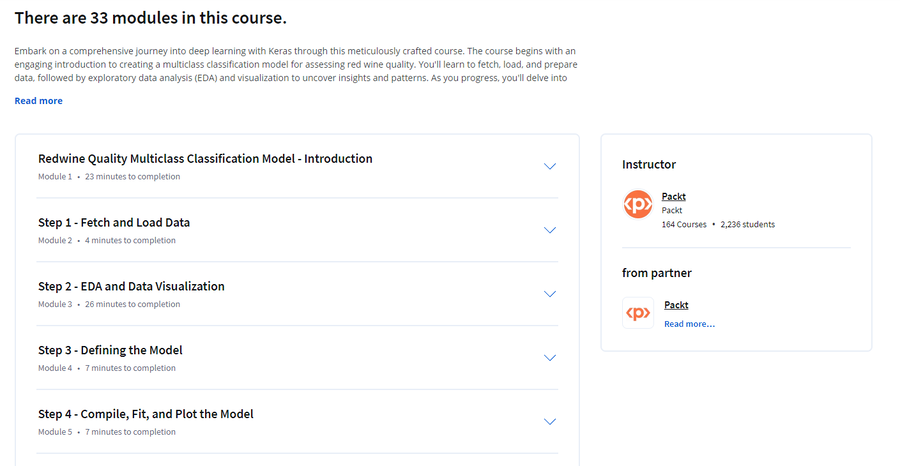
Task: Click Module 1's 23 minutes to completion text
Action: (133, 177)
